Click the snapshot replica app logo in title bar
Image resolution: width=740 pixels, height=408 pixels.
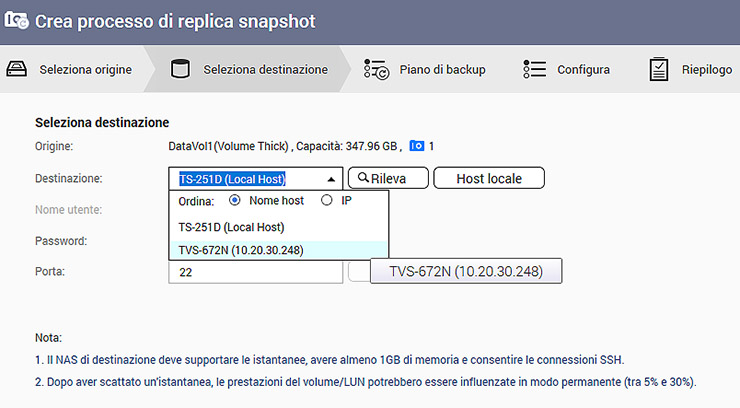(x=16, y=21)
